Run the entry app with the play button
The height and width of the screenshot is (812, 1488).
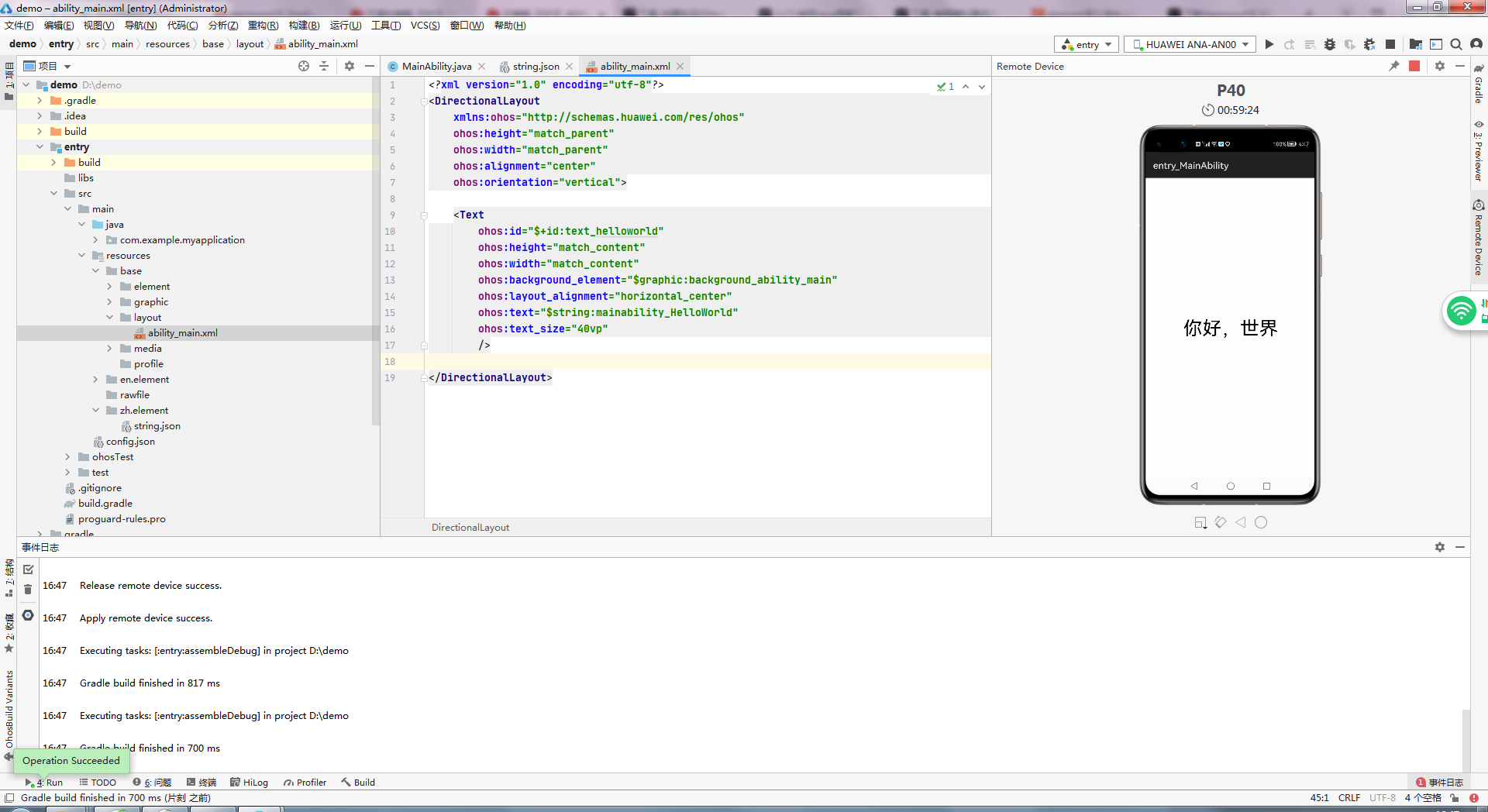(1269, 44)
